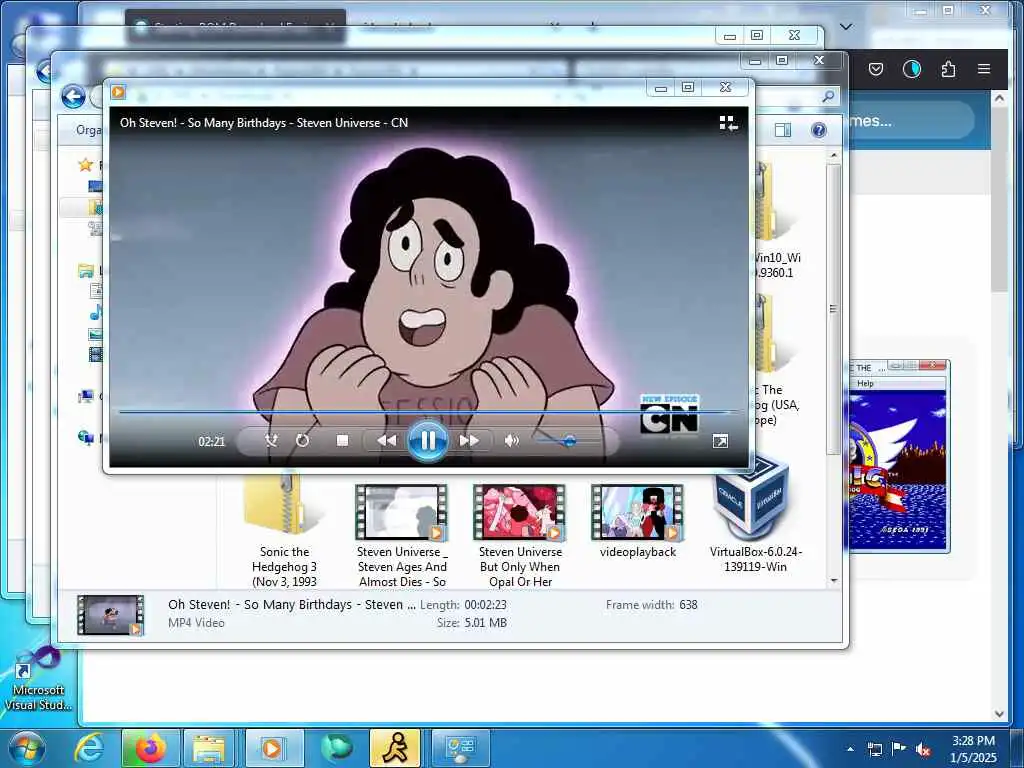This screenshot has width=1024, height=768.
Task: Click the Favorites star in navigation pane
Action: (x=86, y=165)
